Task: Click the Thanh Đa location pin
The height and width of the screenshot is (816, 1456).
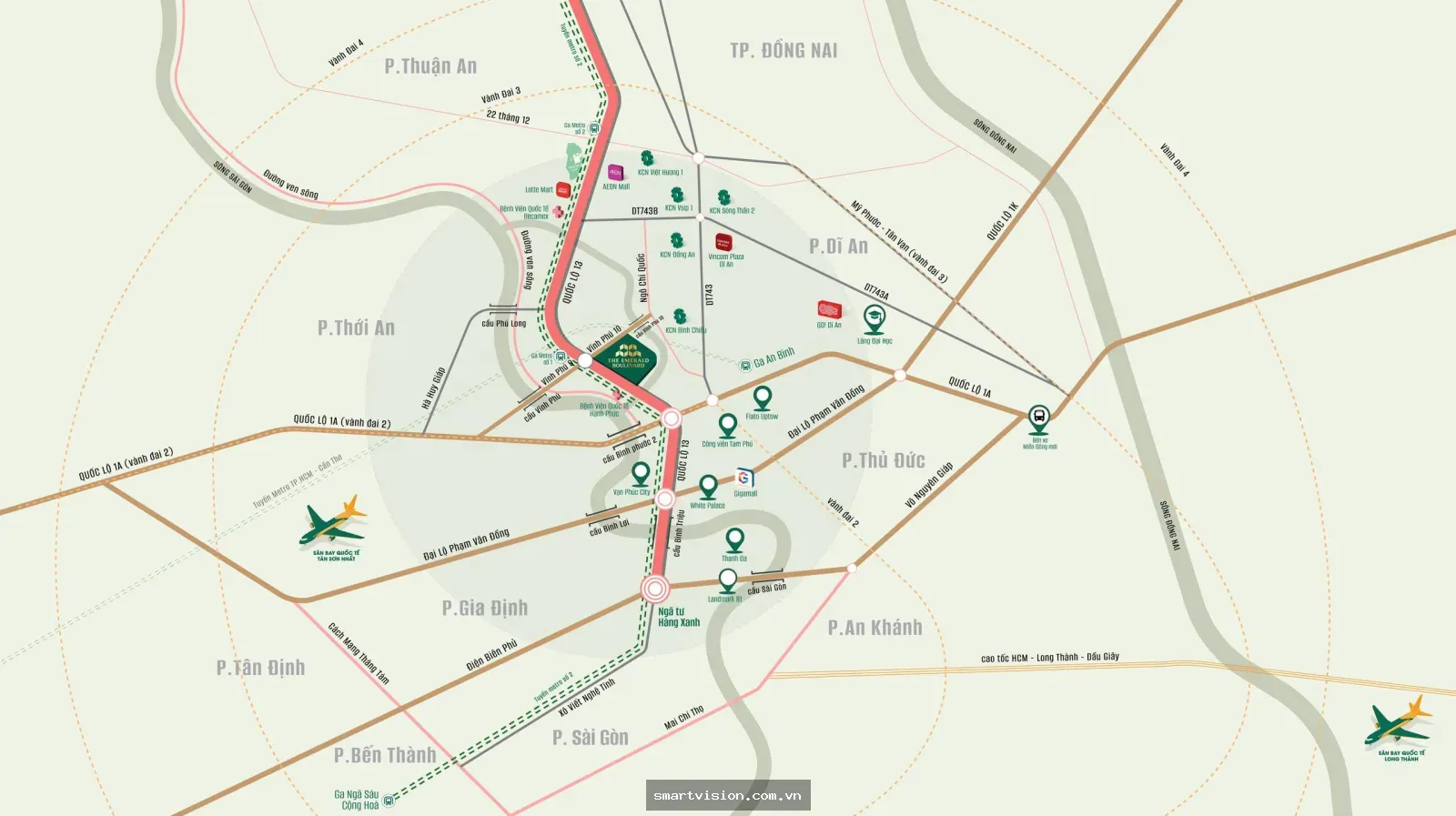Action: click(x=734, y=540)
